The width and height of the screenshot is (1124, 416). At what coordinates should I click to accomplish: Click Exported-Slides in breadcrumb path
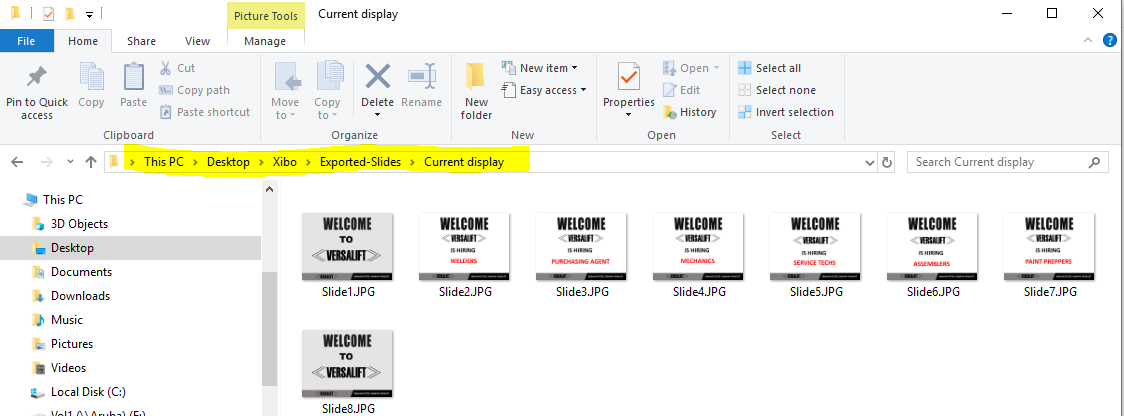click(x=361, y=162)
